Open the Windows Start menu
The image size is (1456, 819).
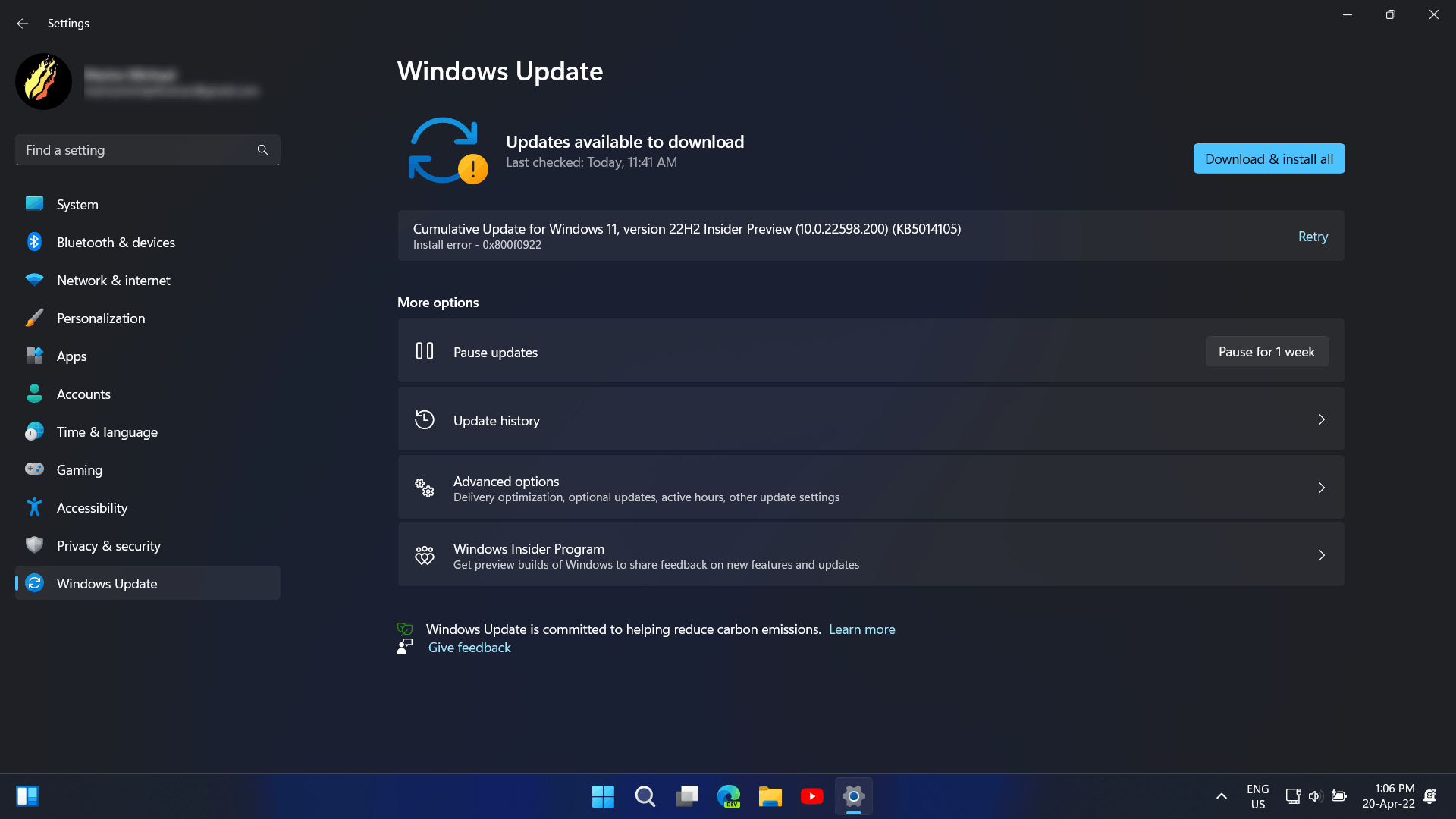pyautogui.click(x=603, y=796)
